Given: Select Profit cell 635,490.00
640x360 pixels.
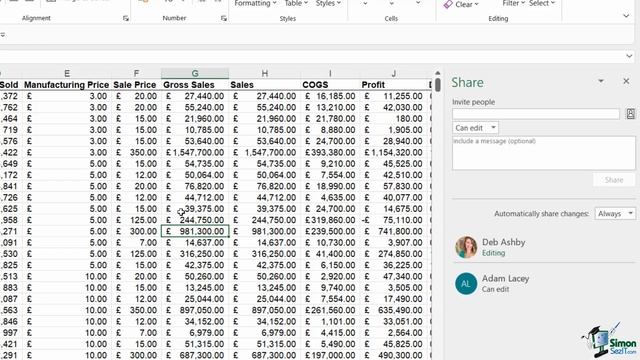Looking at the screenshot, I should click(394, 310).
